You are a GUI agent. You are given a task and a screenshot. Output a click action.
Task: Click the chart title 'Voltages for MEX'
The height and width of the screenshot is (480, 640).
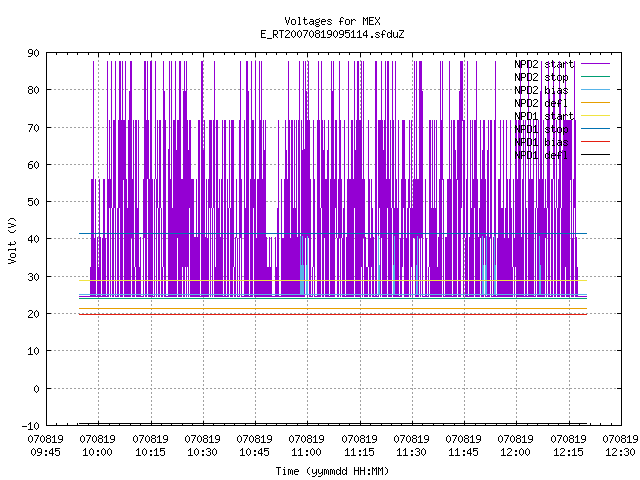332,21
